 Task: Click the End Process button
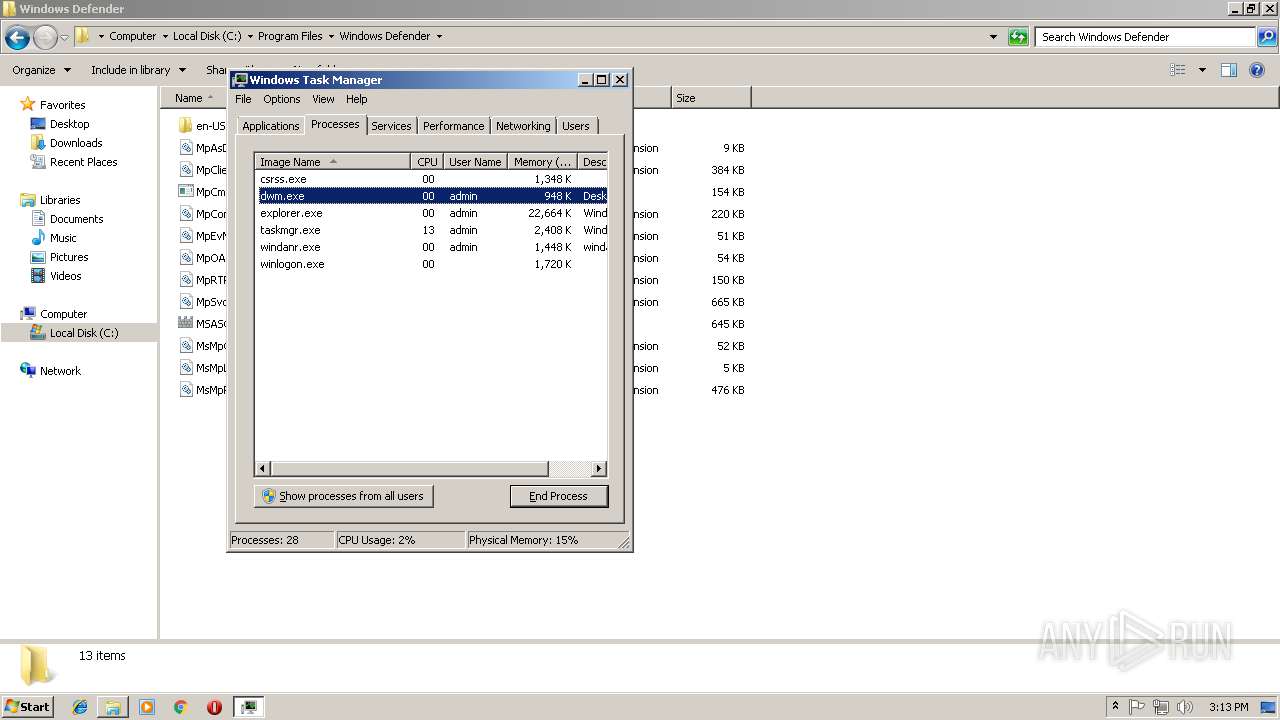click(559, 496)
